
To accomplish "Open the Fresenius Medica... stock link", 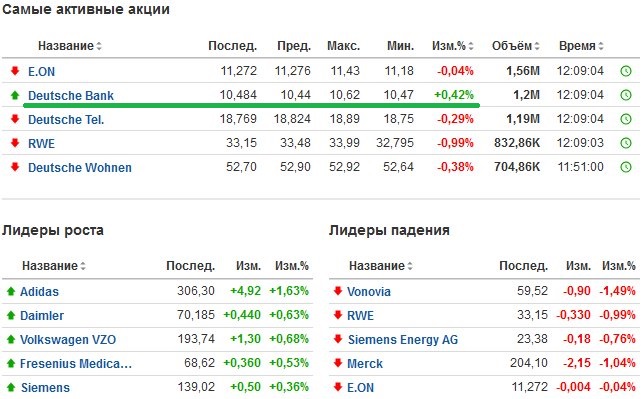I will tap(76, 364).
